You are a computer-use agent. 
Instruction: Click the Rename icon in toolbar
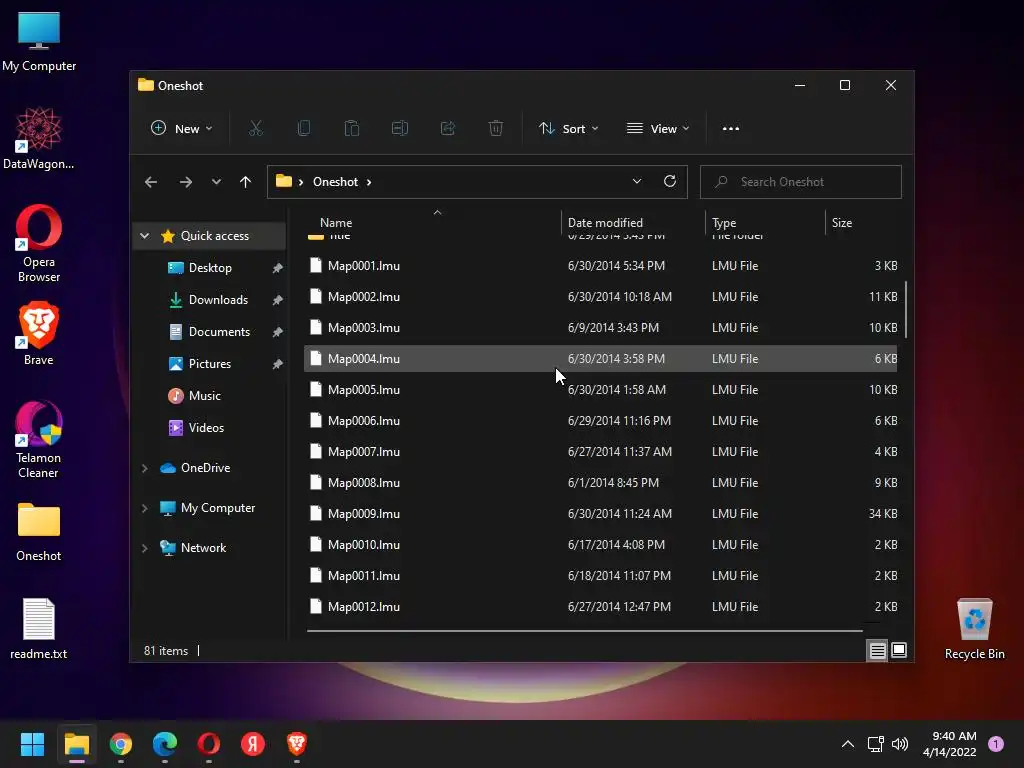tap(400, 129)
